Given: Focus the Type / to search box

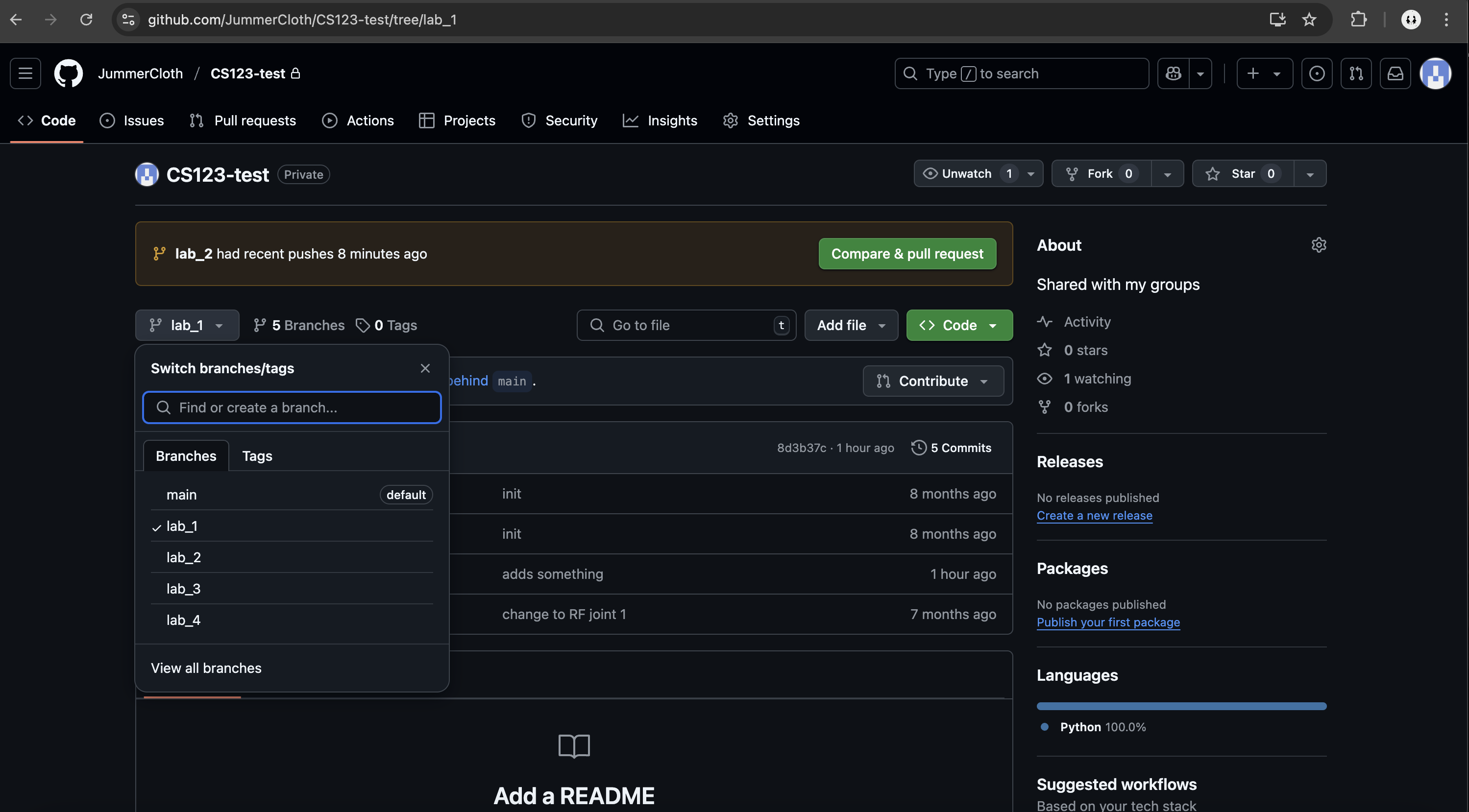Looking at the screenshot, I should 1021,73.
